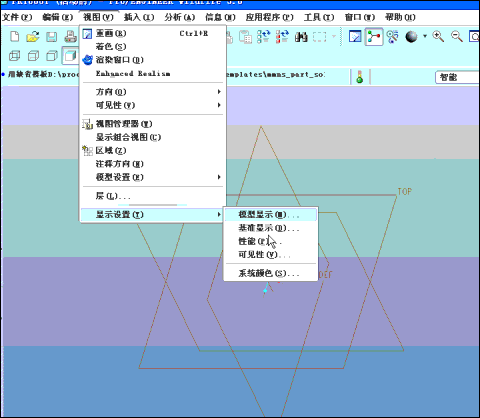Click the 视图(V) menu title
The width and height of the screenshot is (480, 418).
tap(98, 17)
